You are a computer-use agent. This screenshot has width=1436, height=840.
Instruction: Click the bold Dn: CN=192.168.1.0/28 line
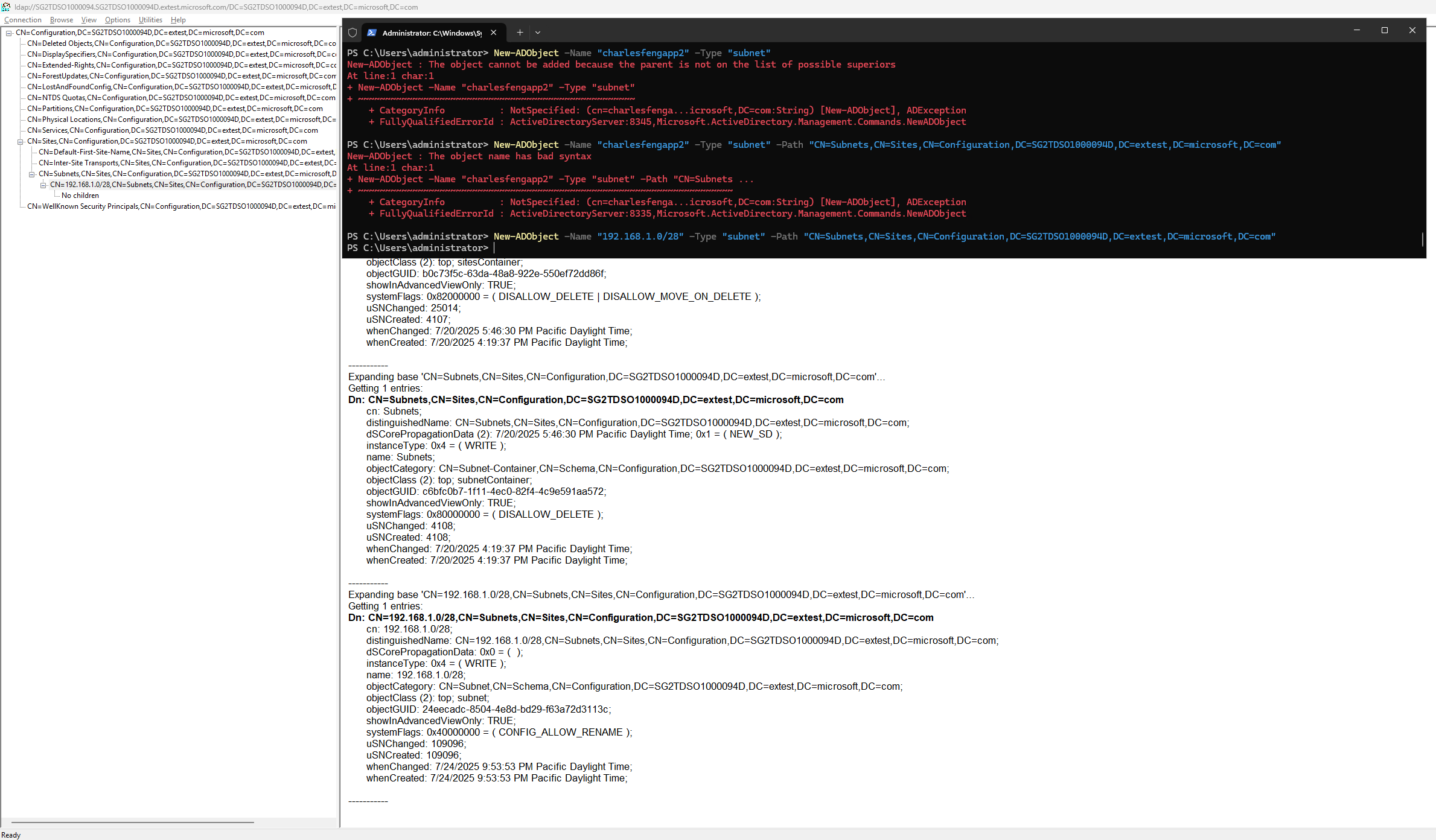point(641,617)
